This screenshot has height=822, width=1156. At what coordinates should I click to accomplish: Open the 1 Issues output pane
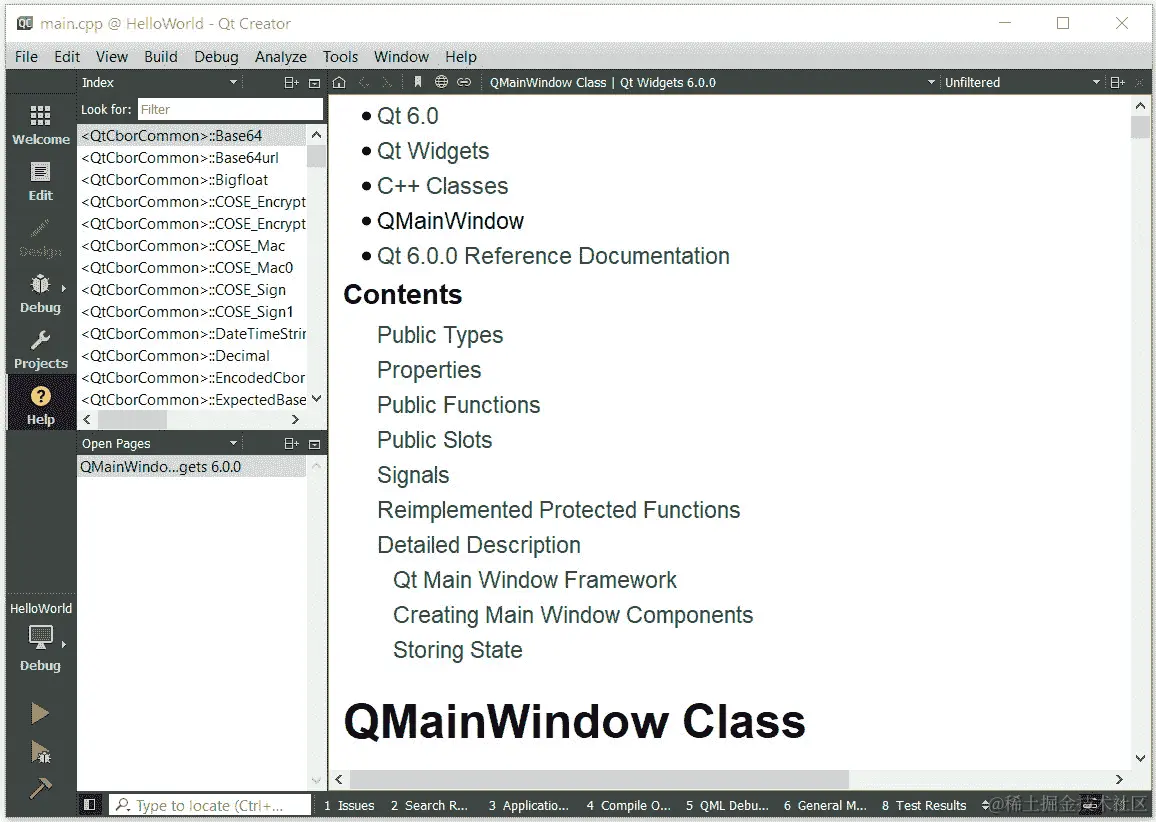coord(349,805)
